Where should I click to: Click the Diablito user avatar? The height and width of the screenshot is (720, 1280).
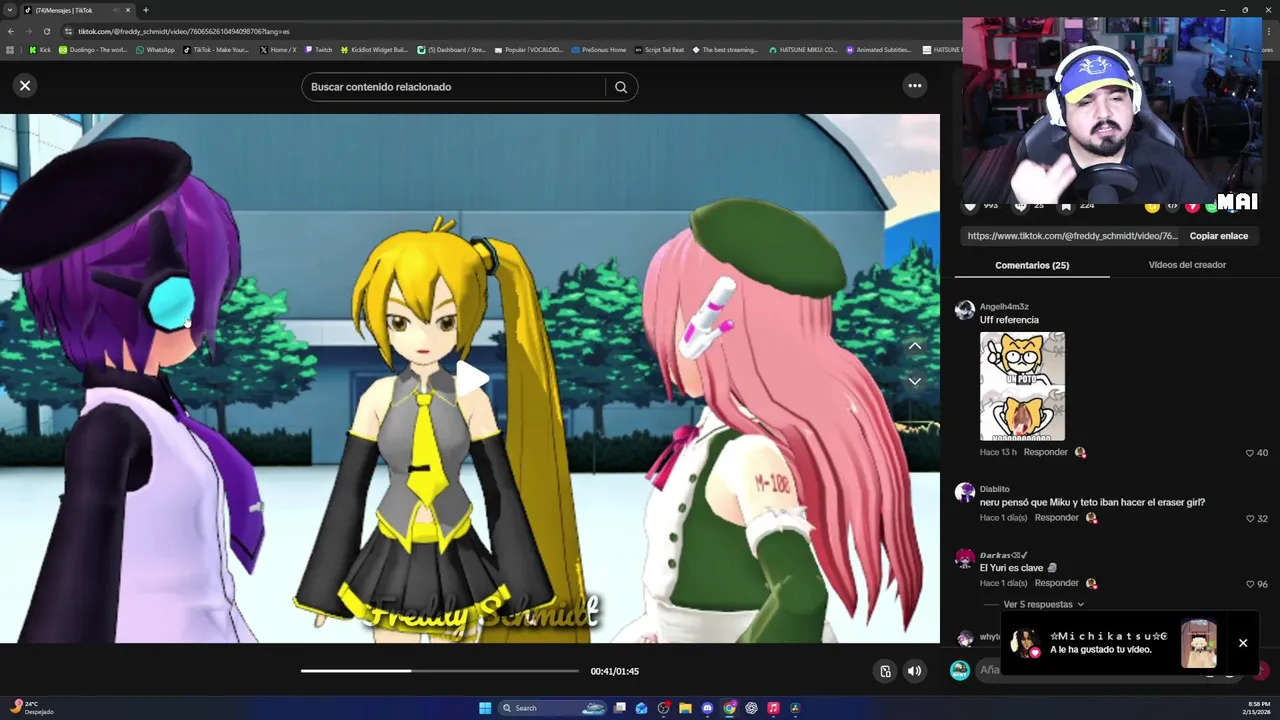(x=965, y=492)
